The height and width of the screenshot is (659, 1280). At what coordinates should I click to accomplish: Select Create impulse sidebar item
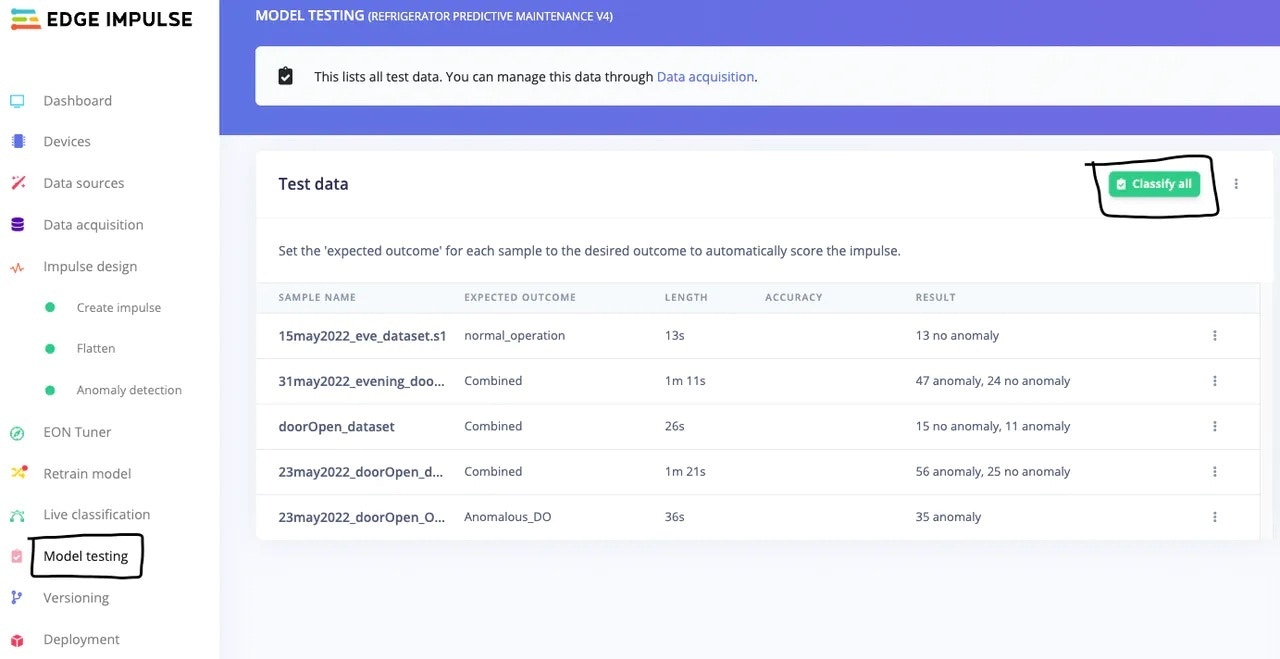[118, 308]
